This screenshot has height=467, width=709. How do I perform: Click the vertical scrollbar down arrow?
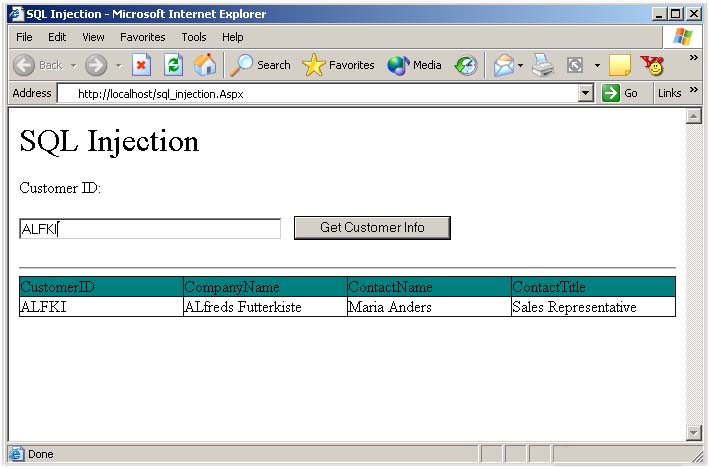click(694, 433)
